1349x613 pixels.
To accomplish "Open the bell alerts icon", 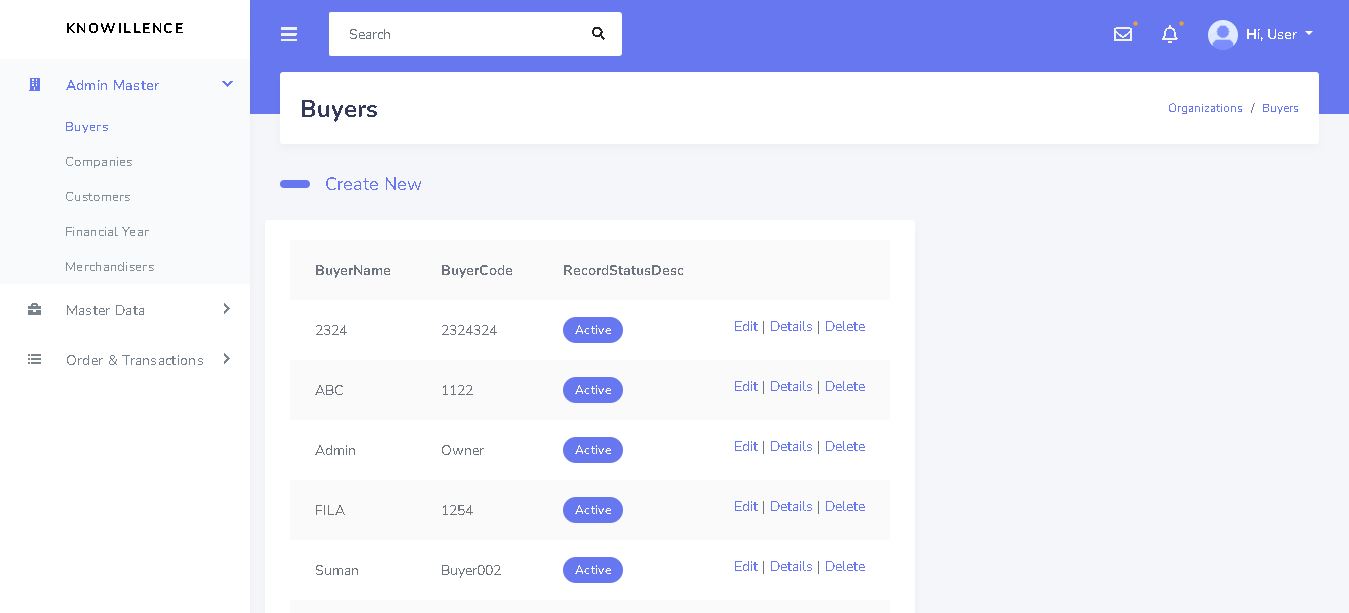I will 1170,34.
